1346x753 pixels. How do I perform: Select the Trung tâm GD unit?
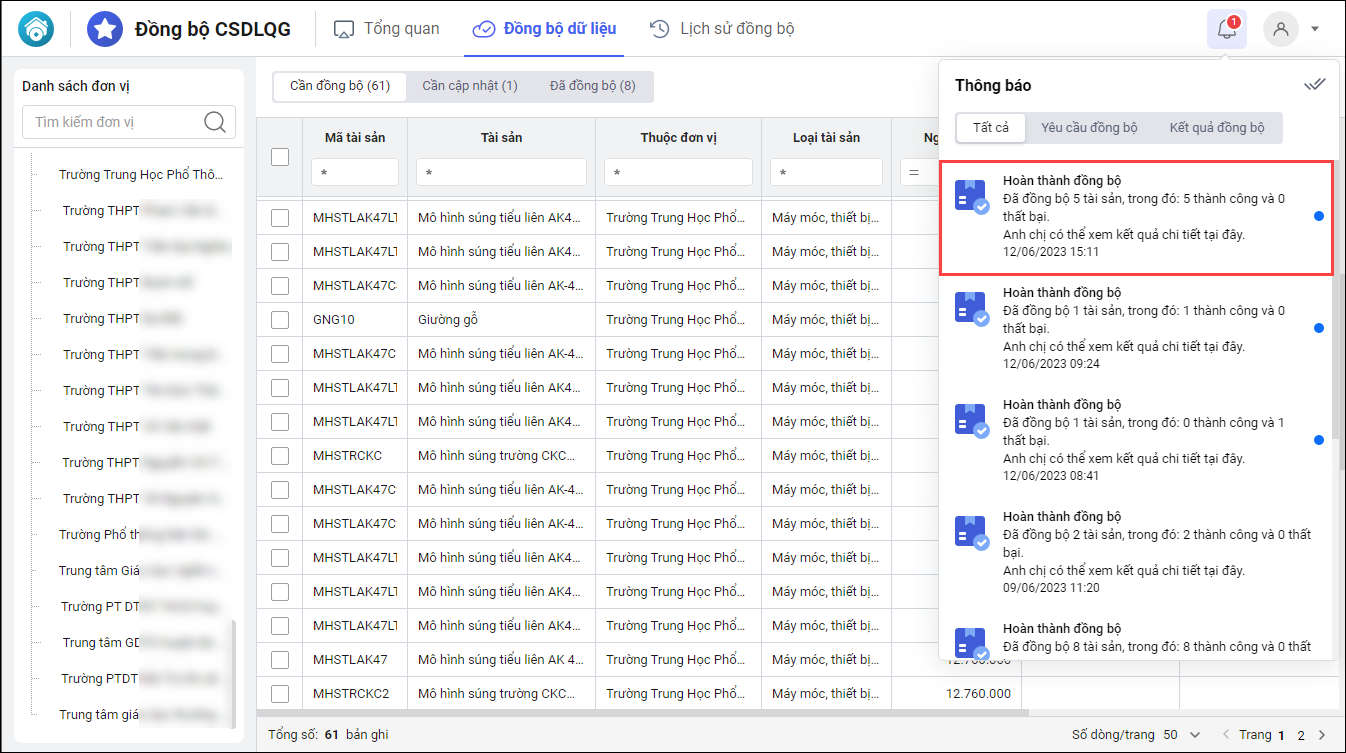[140, 642]
